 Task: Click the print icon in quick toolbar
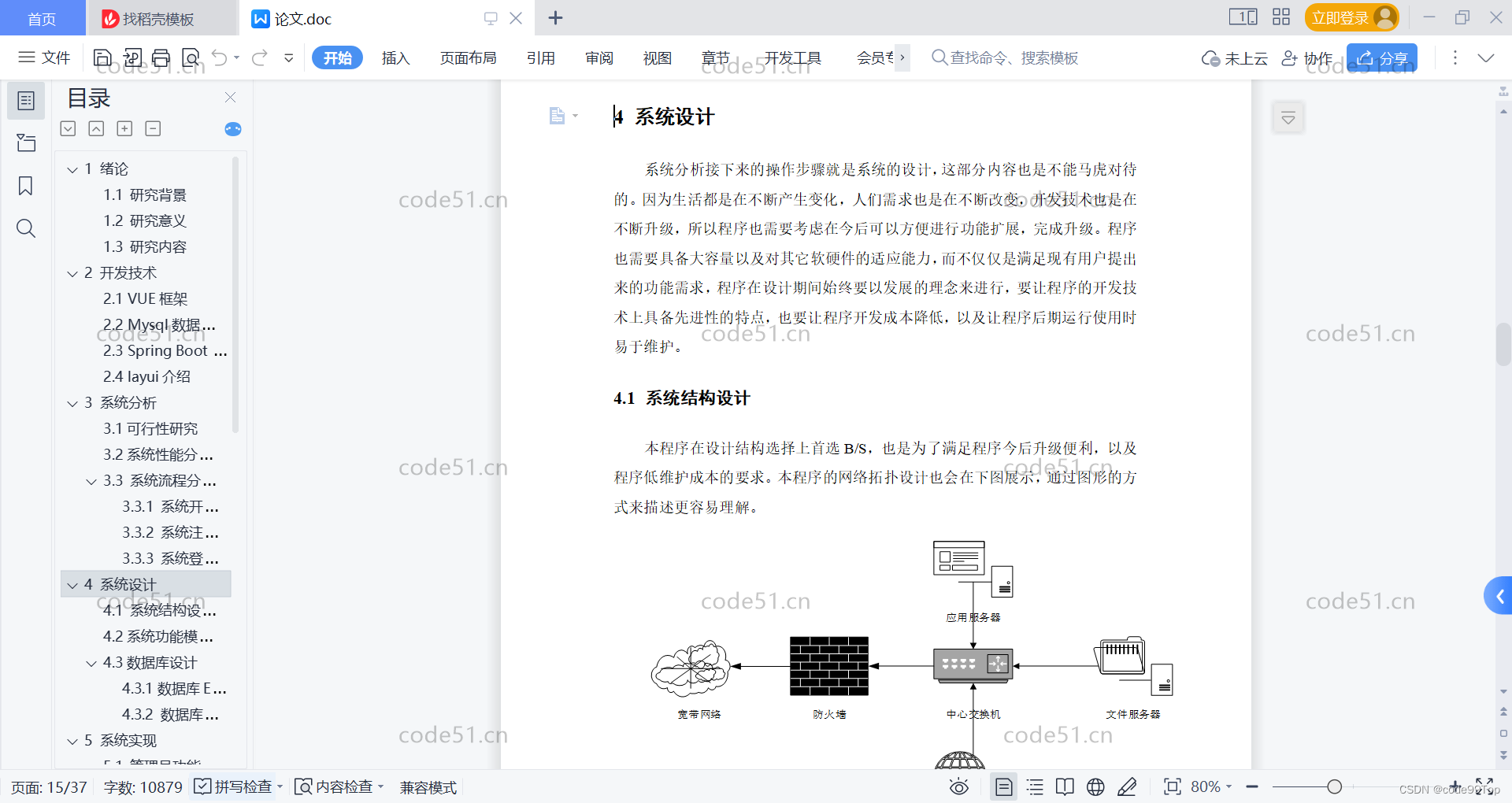161,57
